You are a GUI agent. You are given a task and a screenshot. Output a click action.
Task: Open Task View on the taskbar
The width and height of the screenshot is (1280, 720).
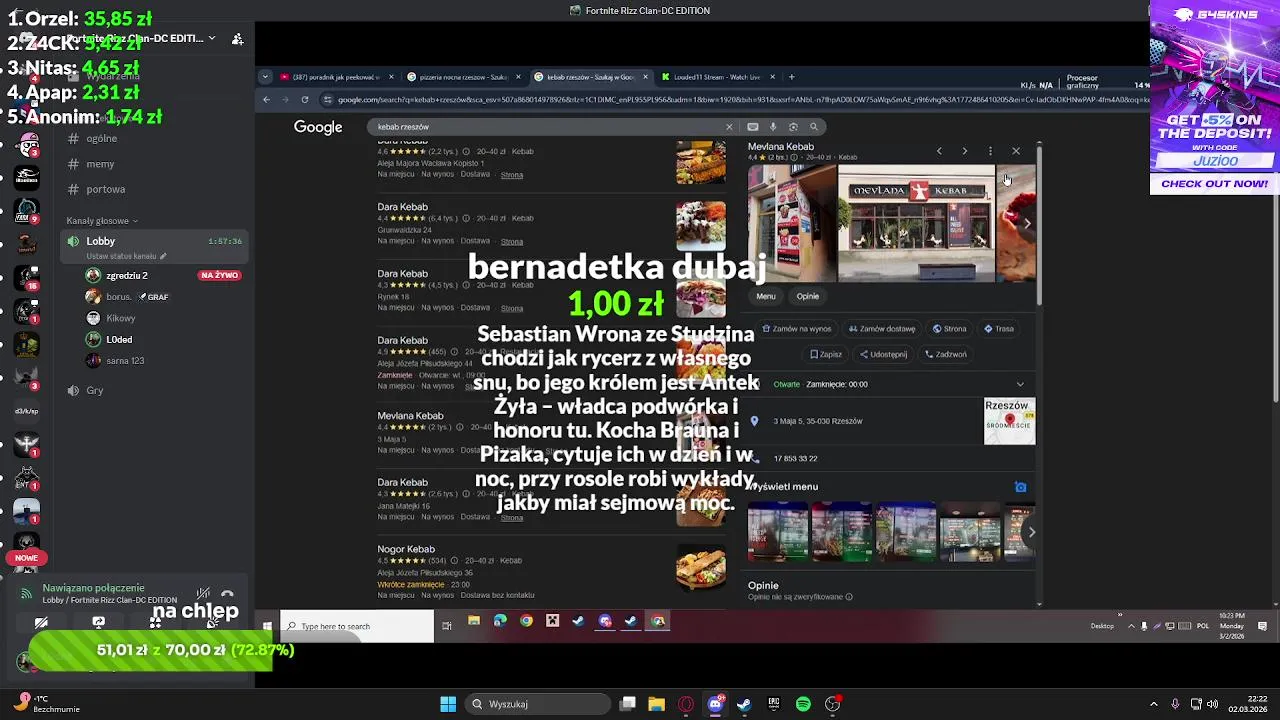[x=627, y=704]
